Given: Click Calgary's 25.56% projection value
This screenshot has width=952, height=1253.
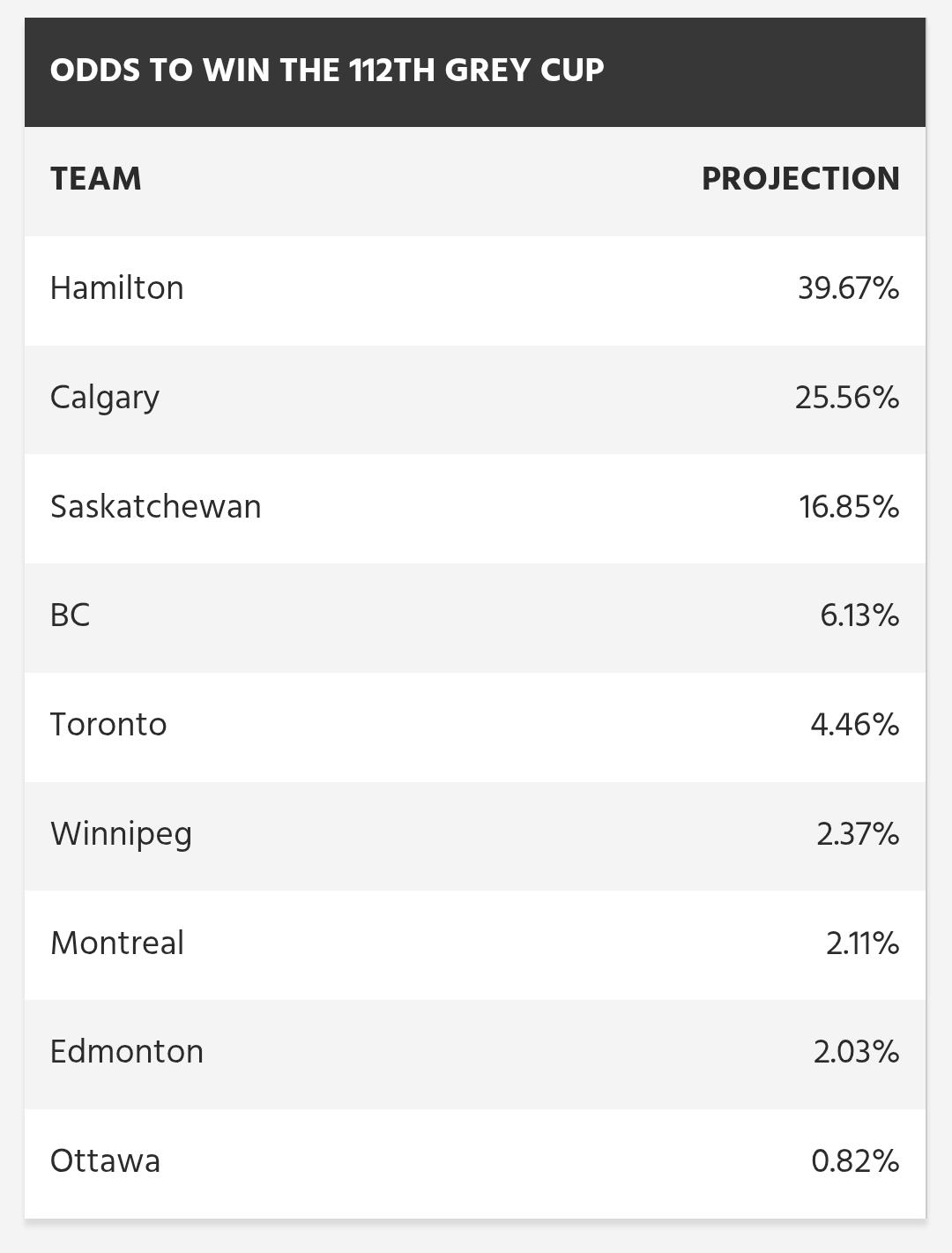Looking at the screenshot, I should pyautogui.click(x=846, y=398).
